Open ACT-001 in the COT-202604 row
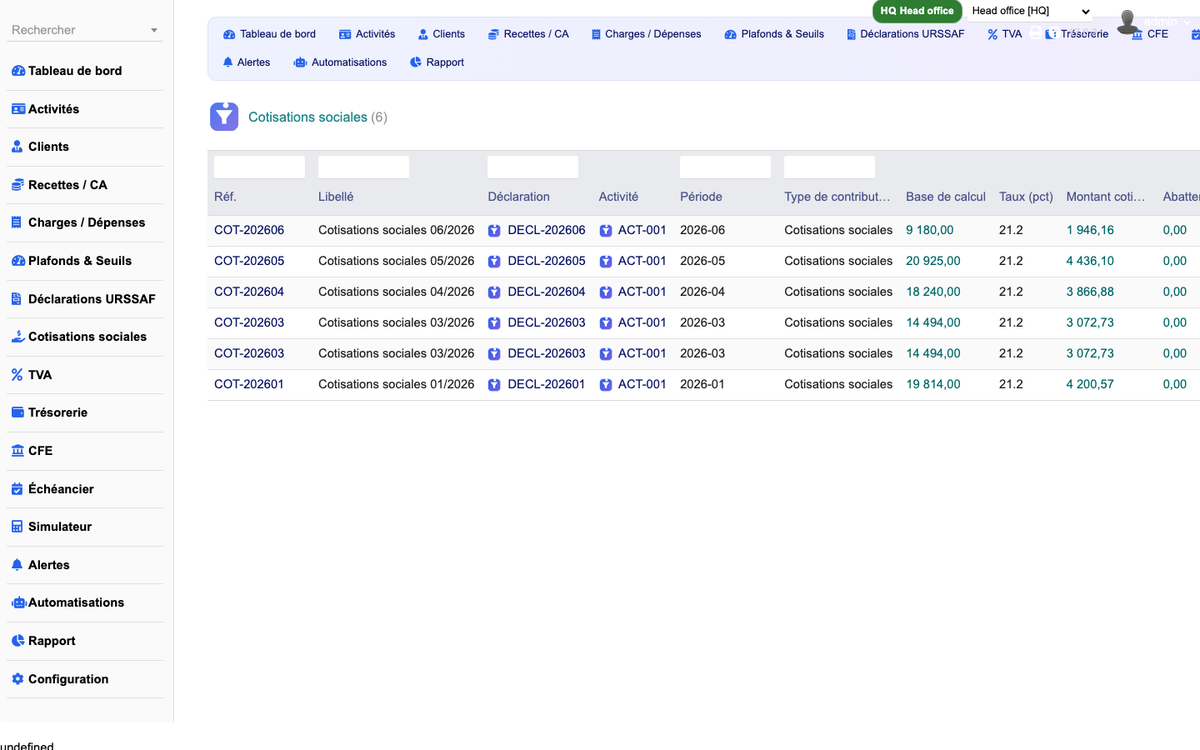The image size is (1200, 750). click(642, 292)
